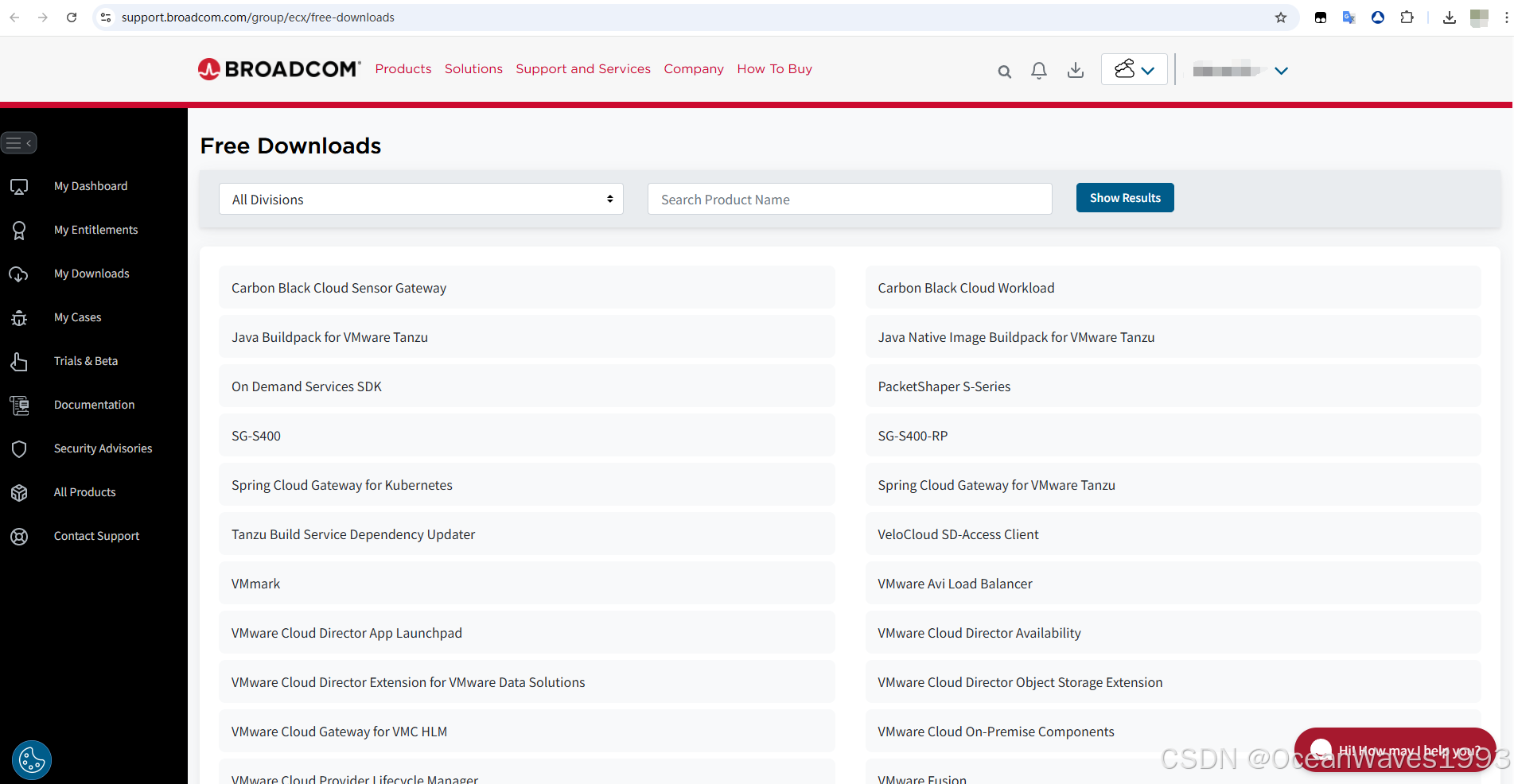Click the Broadcom logo
The height and width of the screenshot is (784, 1514).
pos(279,69)
